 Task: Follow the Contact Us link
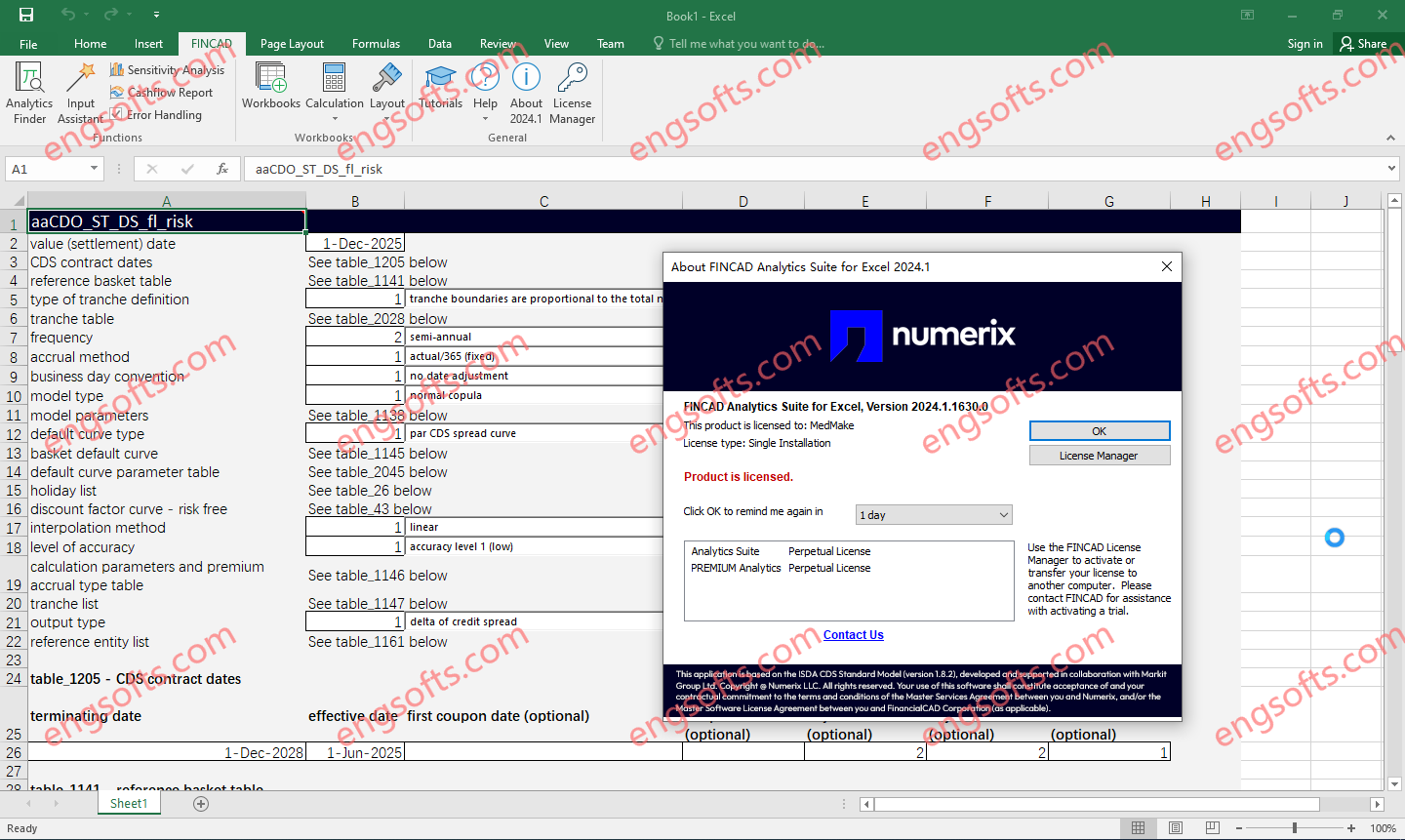click(853, 634)
